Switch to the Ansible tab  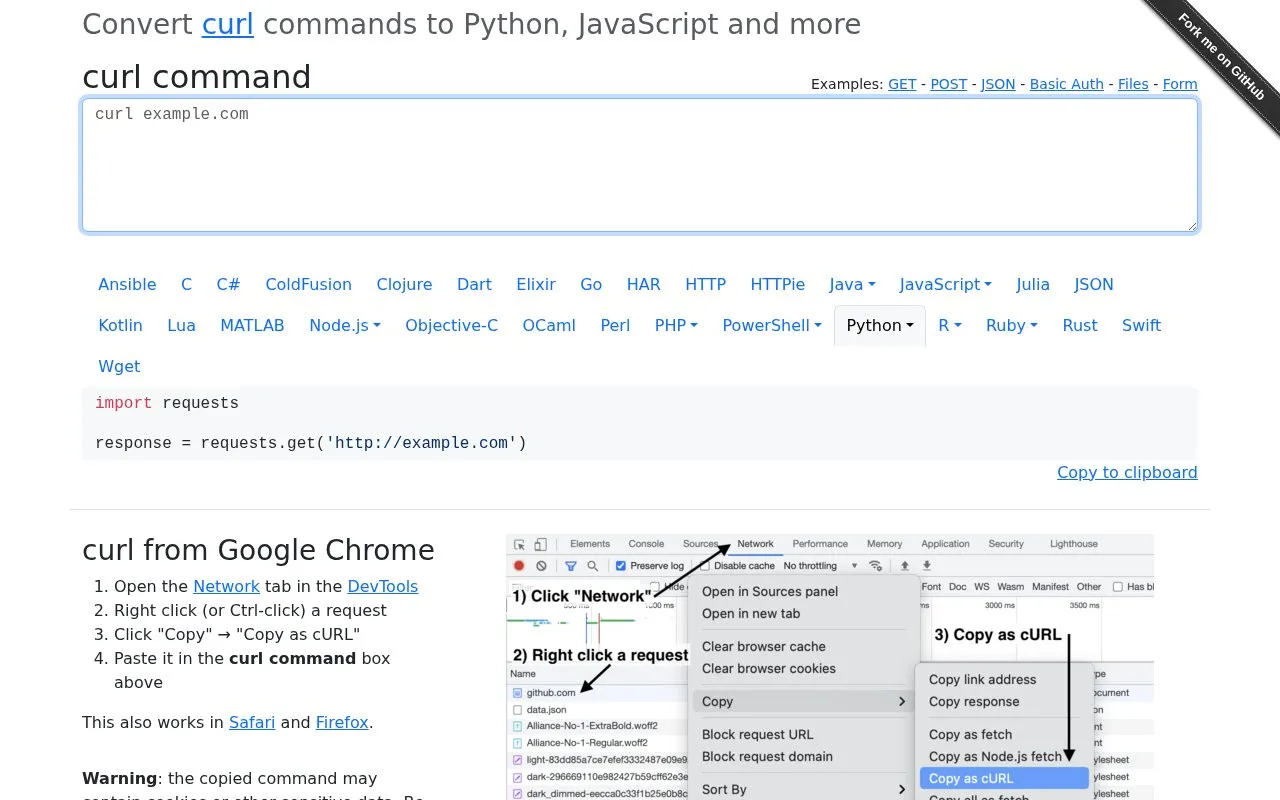[x=127, y=284]
